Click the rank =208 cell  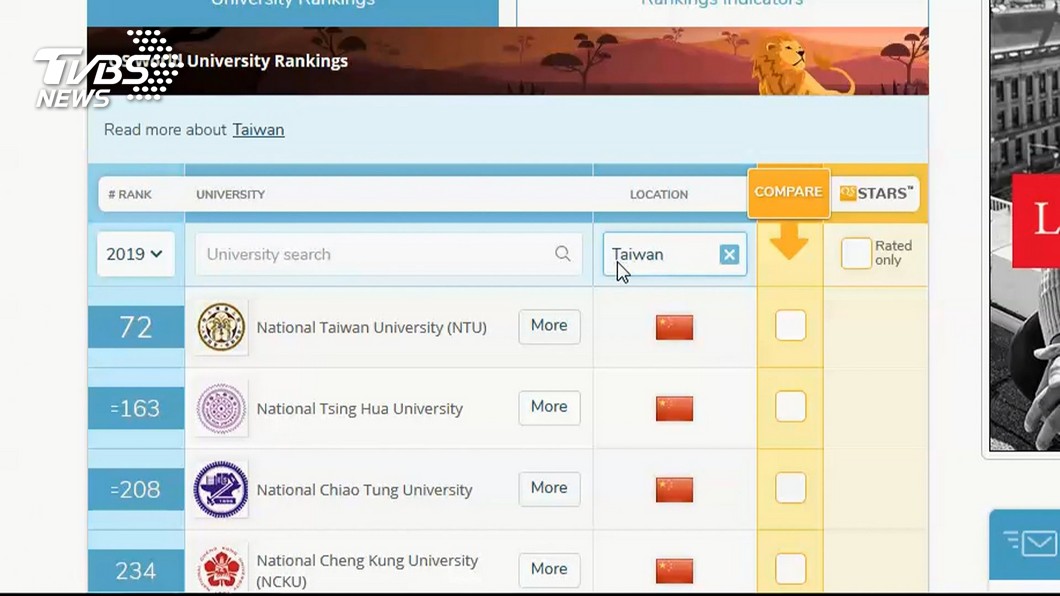pos(136,489)
